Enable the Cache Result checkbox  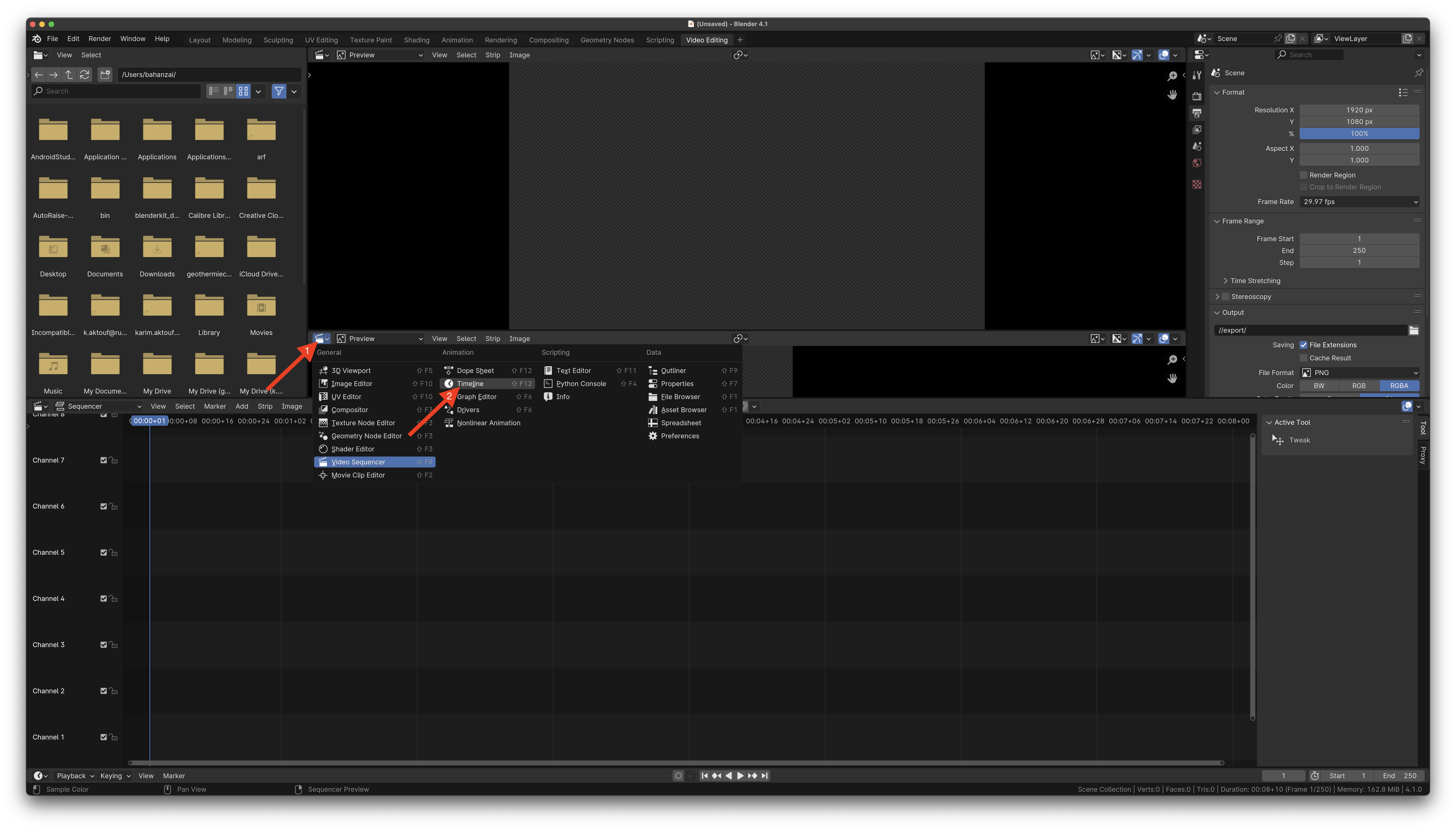[x=1303, y=358]
